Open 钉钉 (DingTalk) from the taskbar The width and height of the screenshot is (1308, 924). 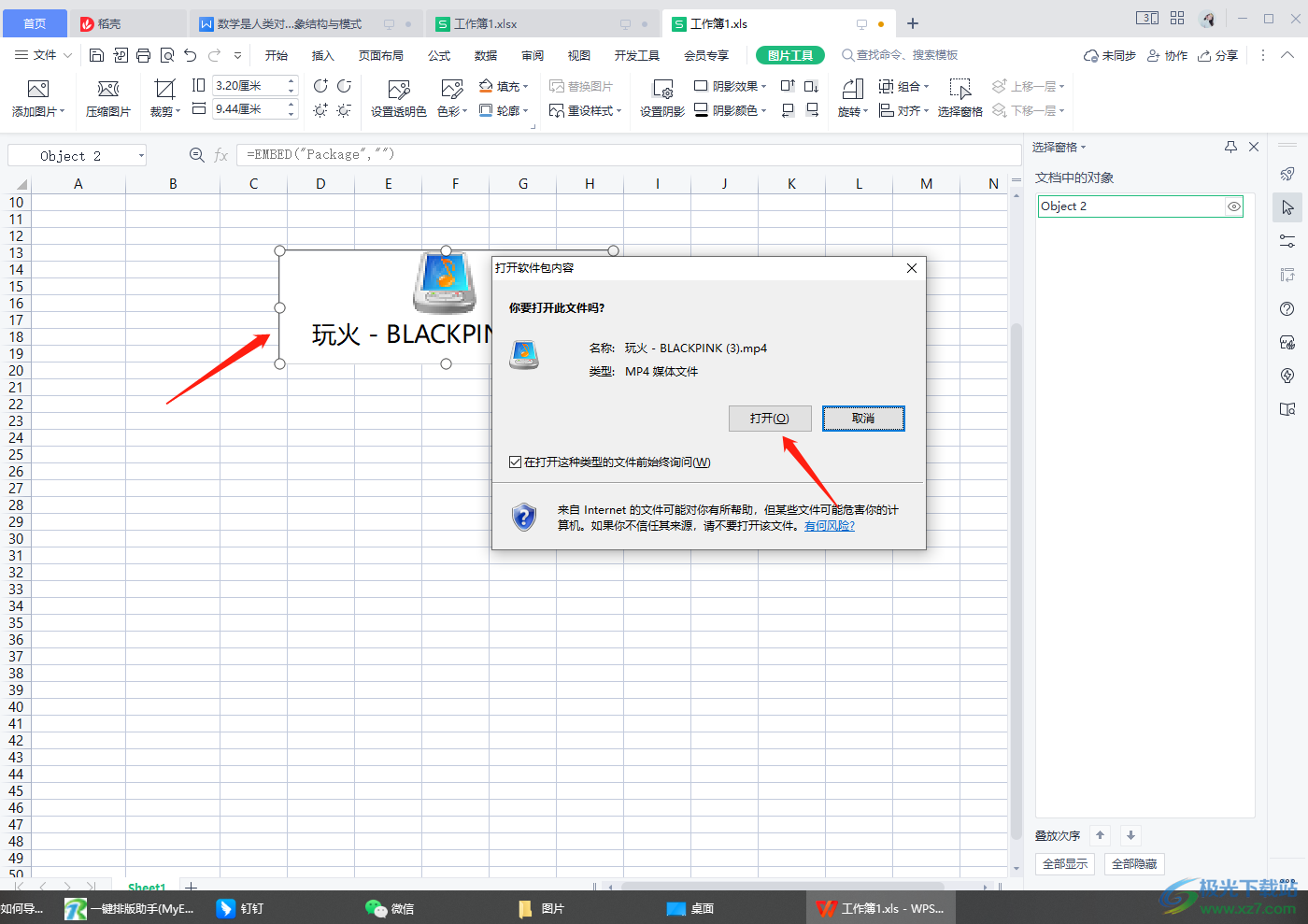pos(240,908)
